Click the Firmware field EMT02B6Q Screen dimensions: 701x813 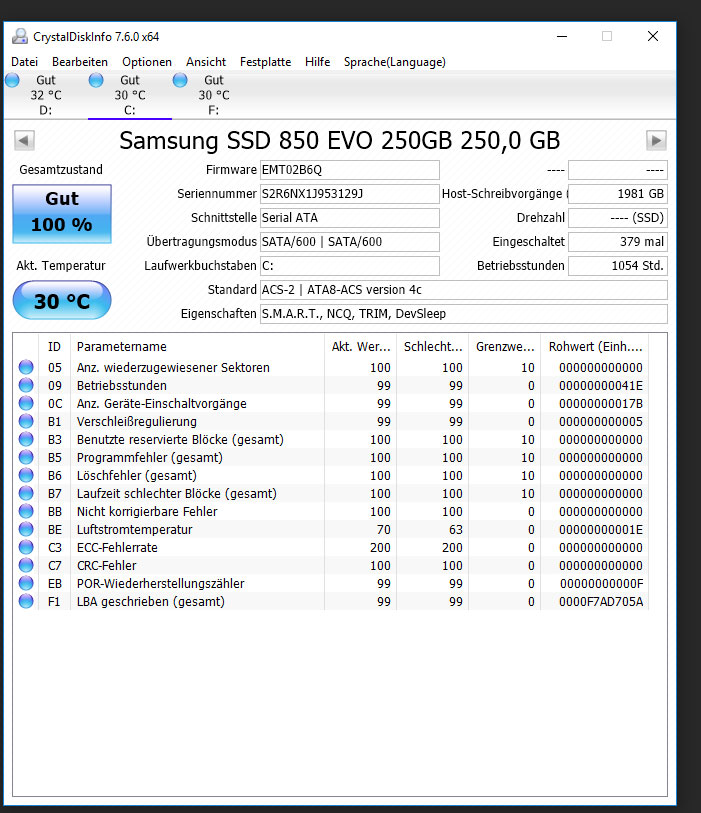[349, 170]
